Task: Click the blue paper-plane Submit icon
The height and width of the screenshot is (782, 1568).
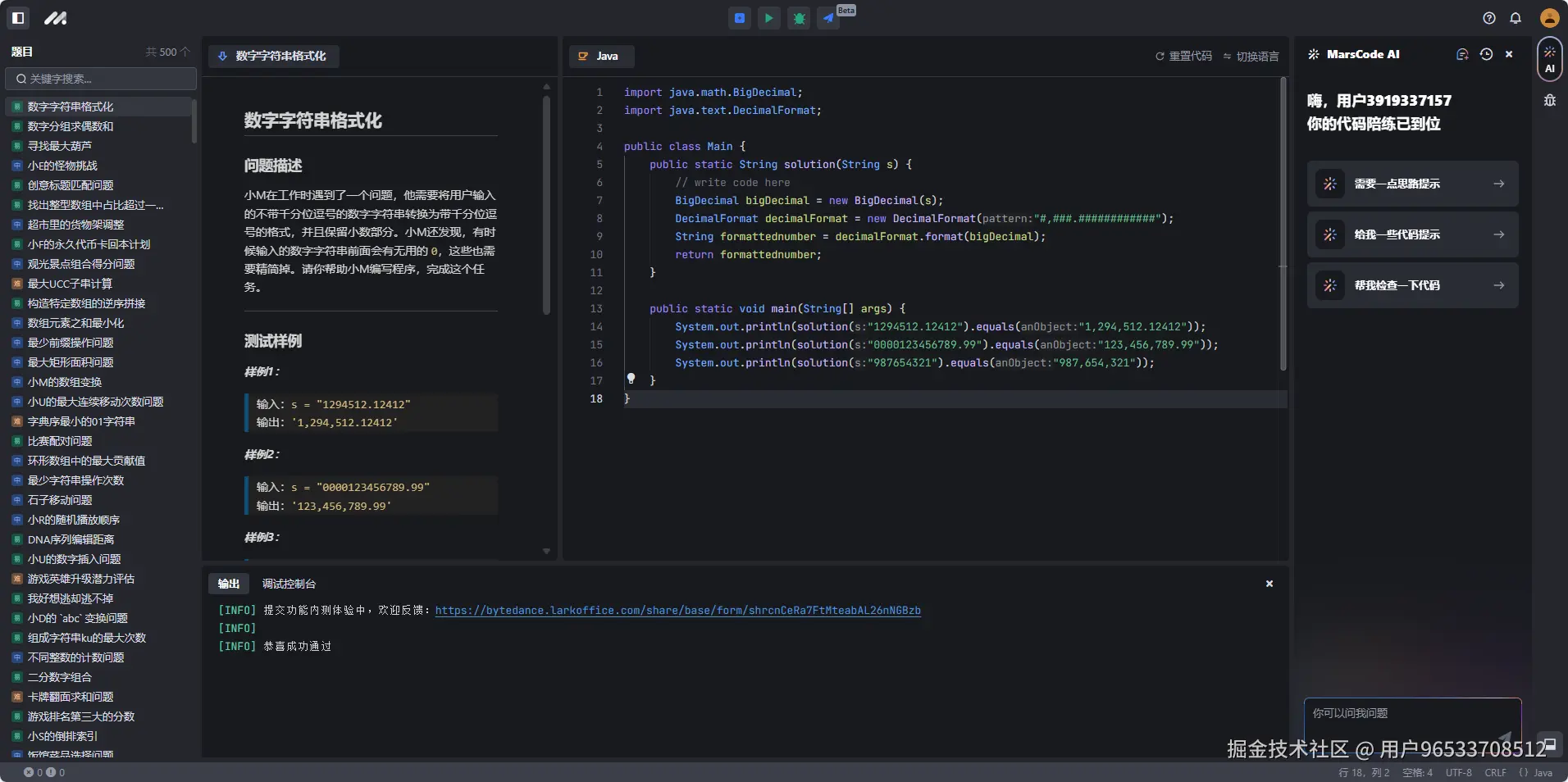Action: pyautogui.click(x=829, y=18)
